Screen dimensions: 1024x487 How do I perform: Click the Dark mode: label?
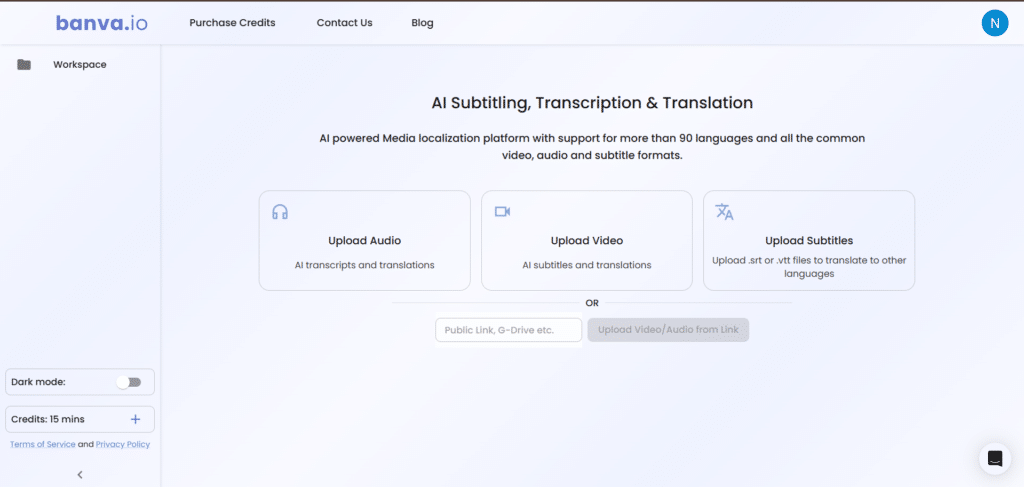coord(39,383)
